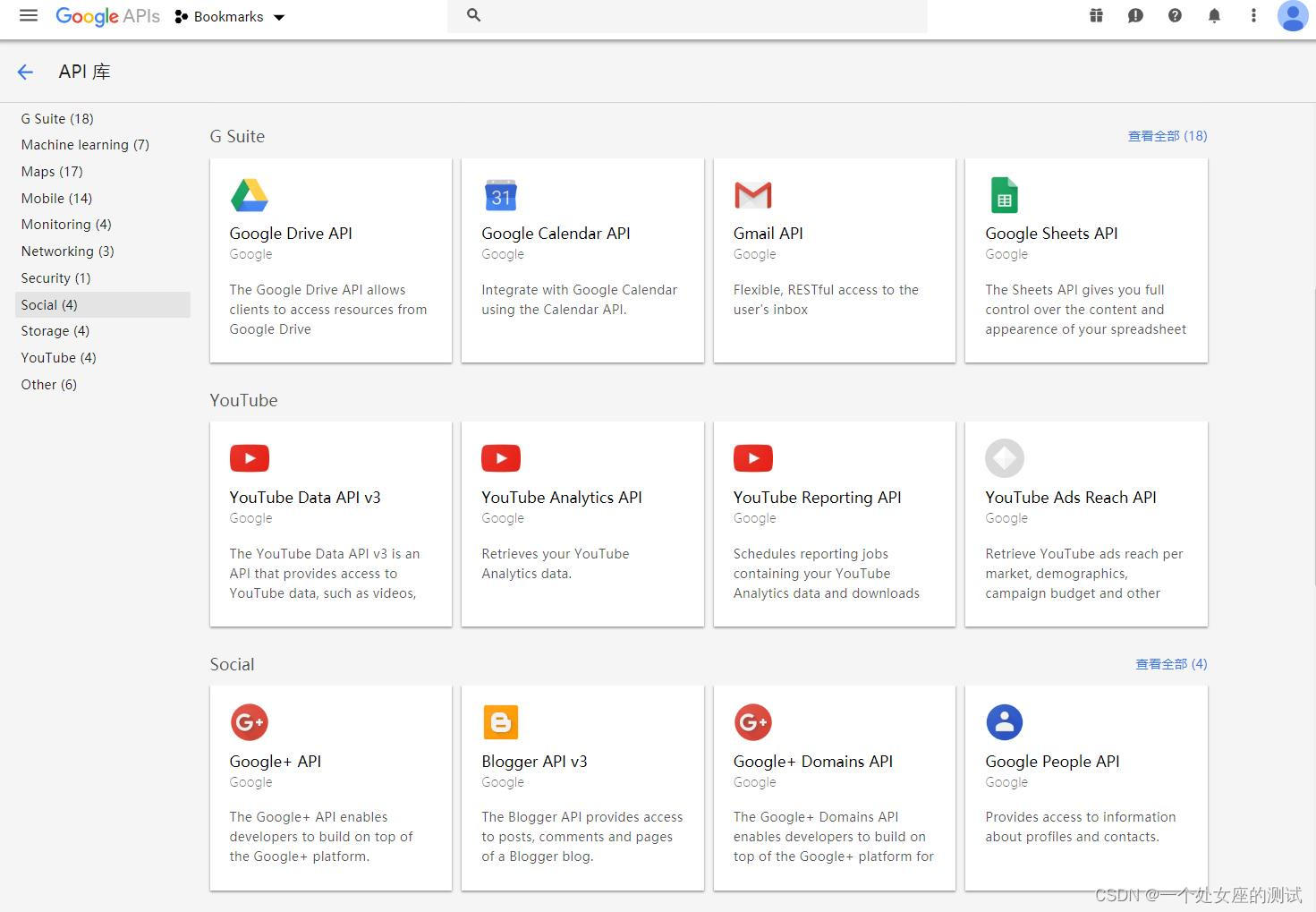Click the search magnifier icon

tap(474, 15)
